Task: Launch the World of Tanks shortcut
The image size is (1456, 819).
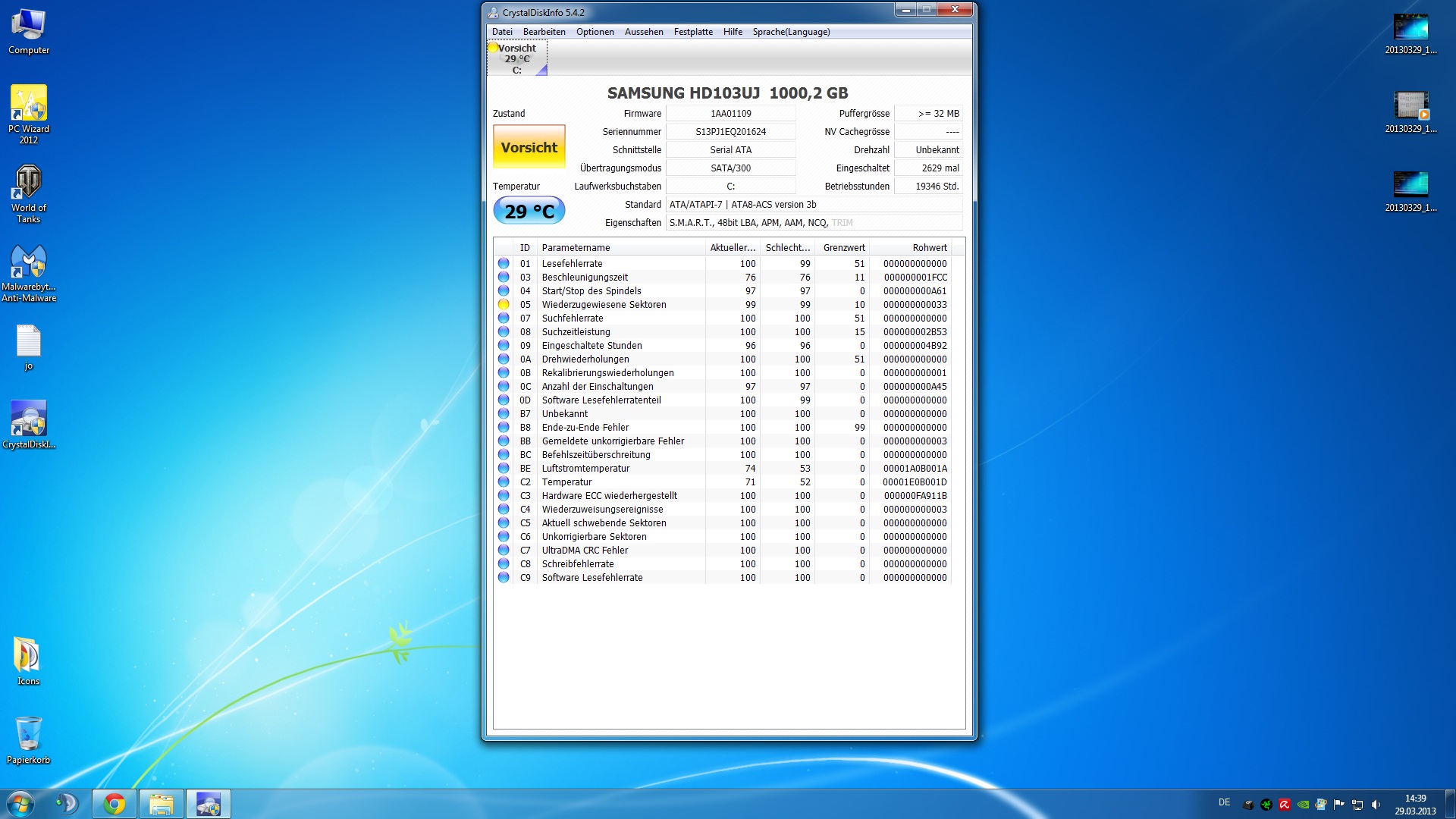Action: (x=29, y=183)
